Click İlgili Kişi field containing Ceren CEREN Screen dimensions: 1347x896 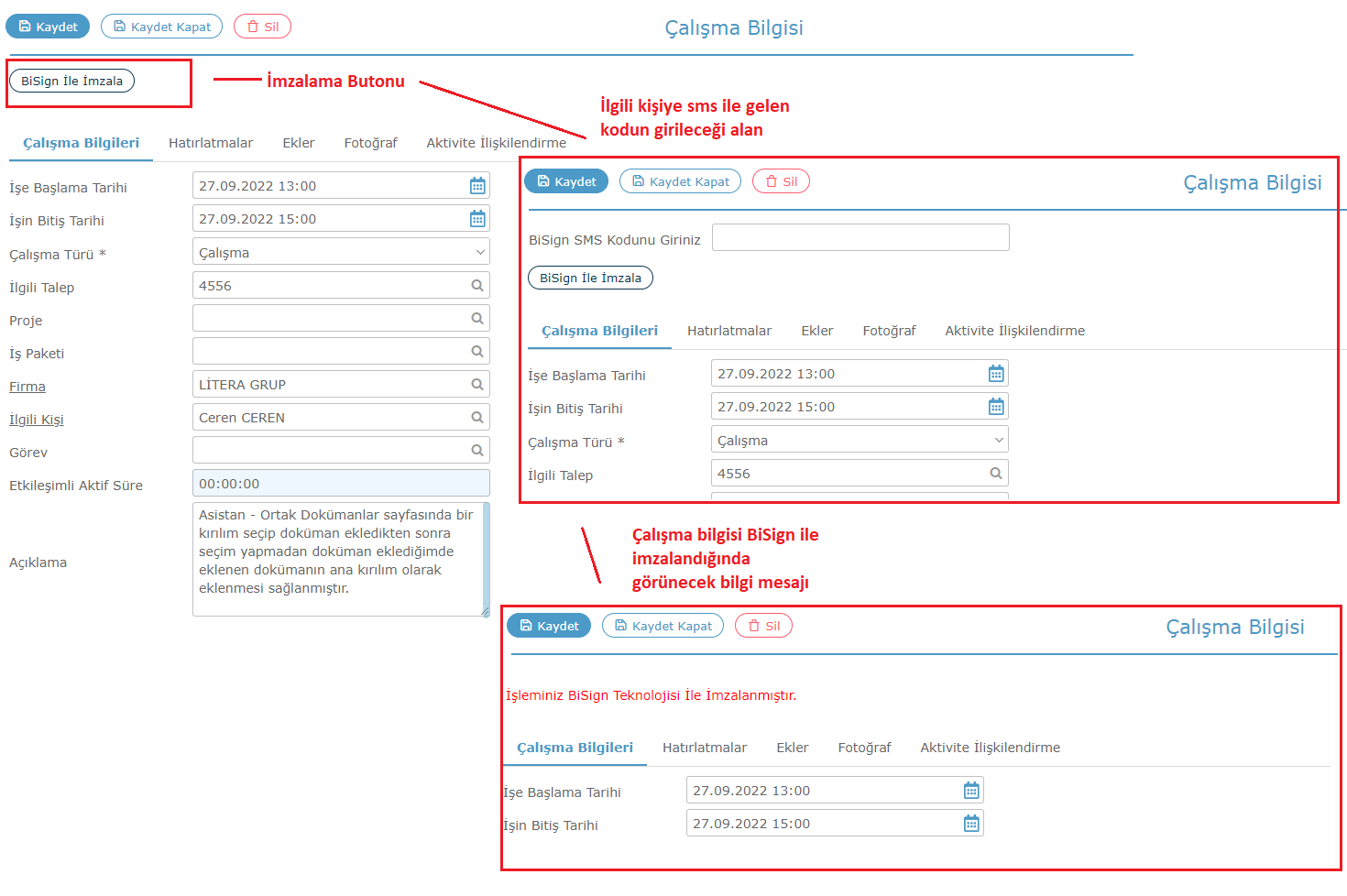click(341, 417)
